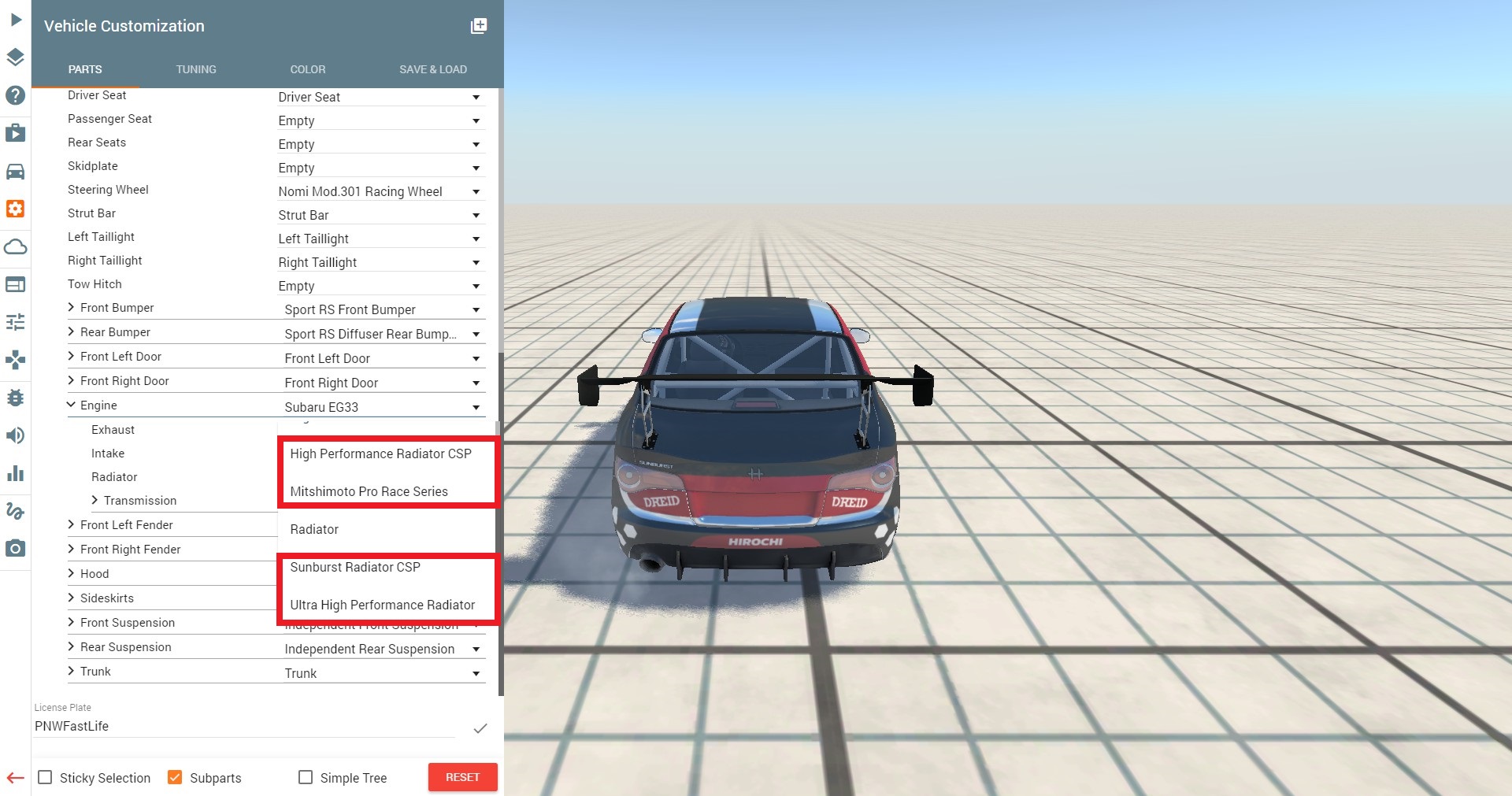The image size is (1512, 796).
Task: Open the controls gamepad icon
Action: pyautogui.click(x=16, y=360)
